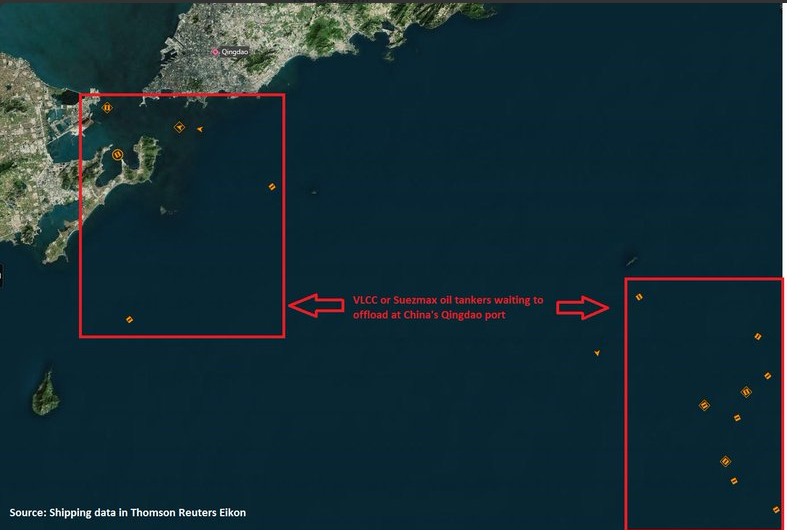Select the pink location marker beside the Qingdao label

click(x=215, y=52)
